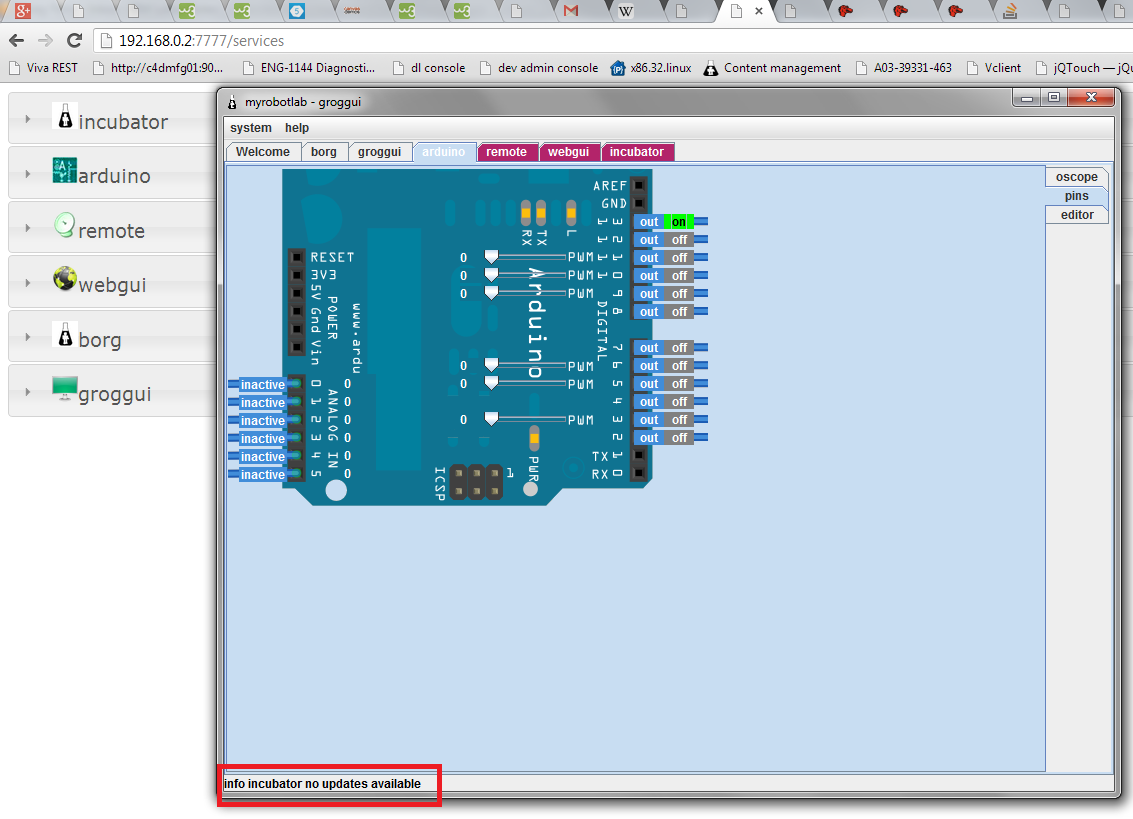Open the x86.32.linux bookmark
The image size is (1133, 819).
[x=651, y=68]
